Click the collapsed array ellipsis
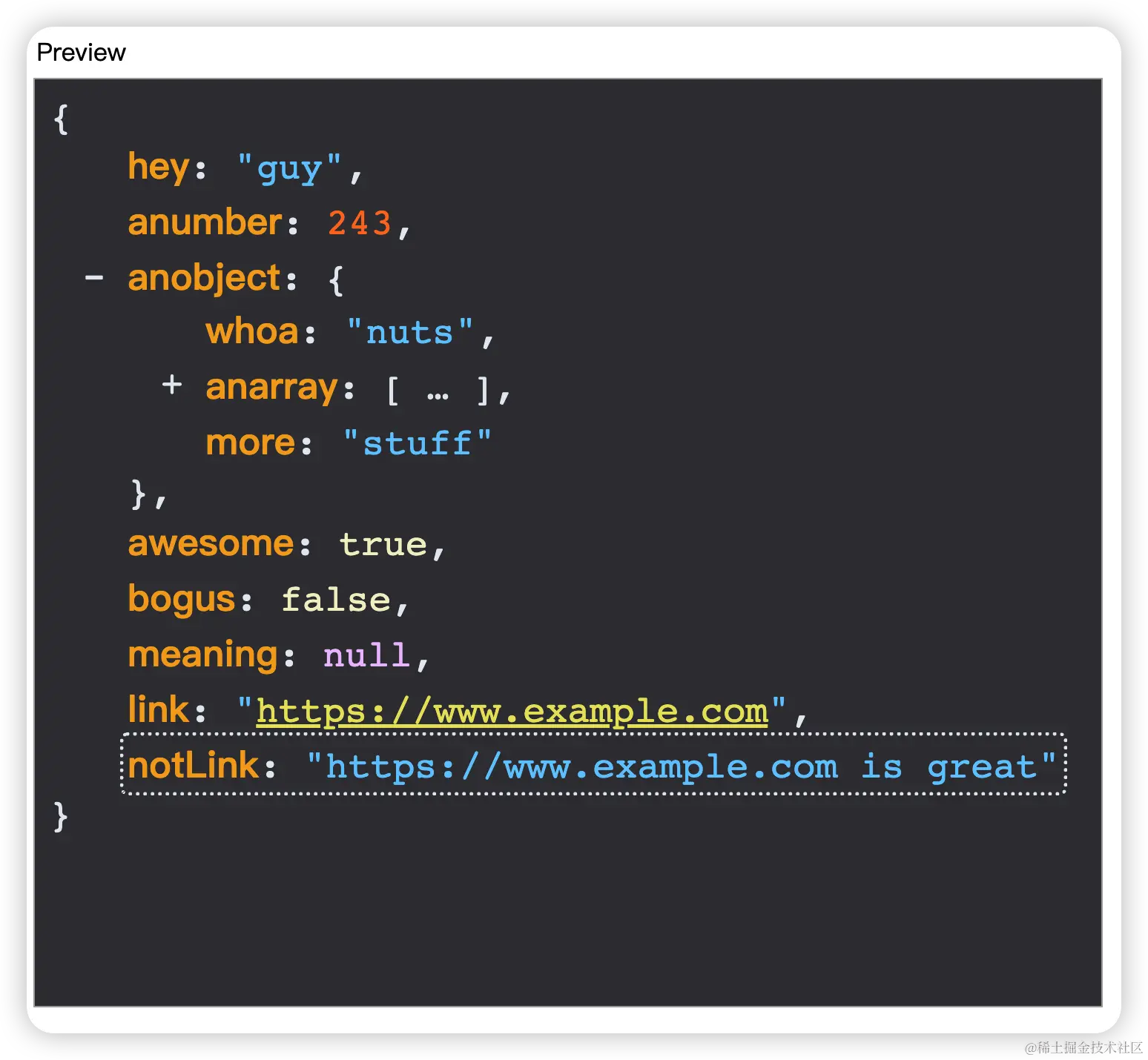 [x=438, y=395]
